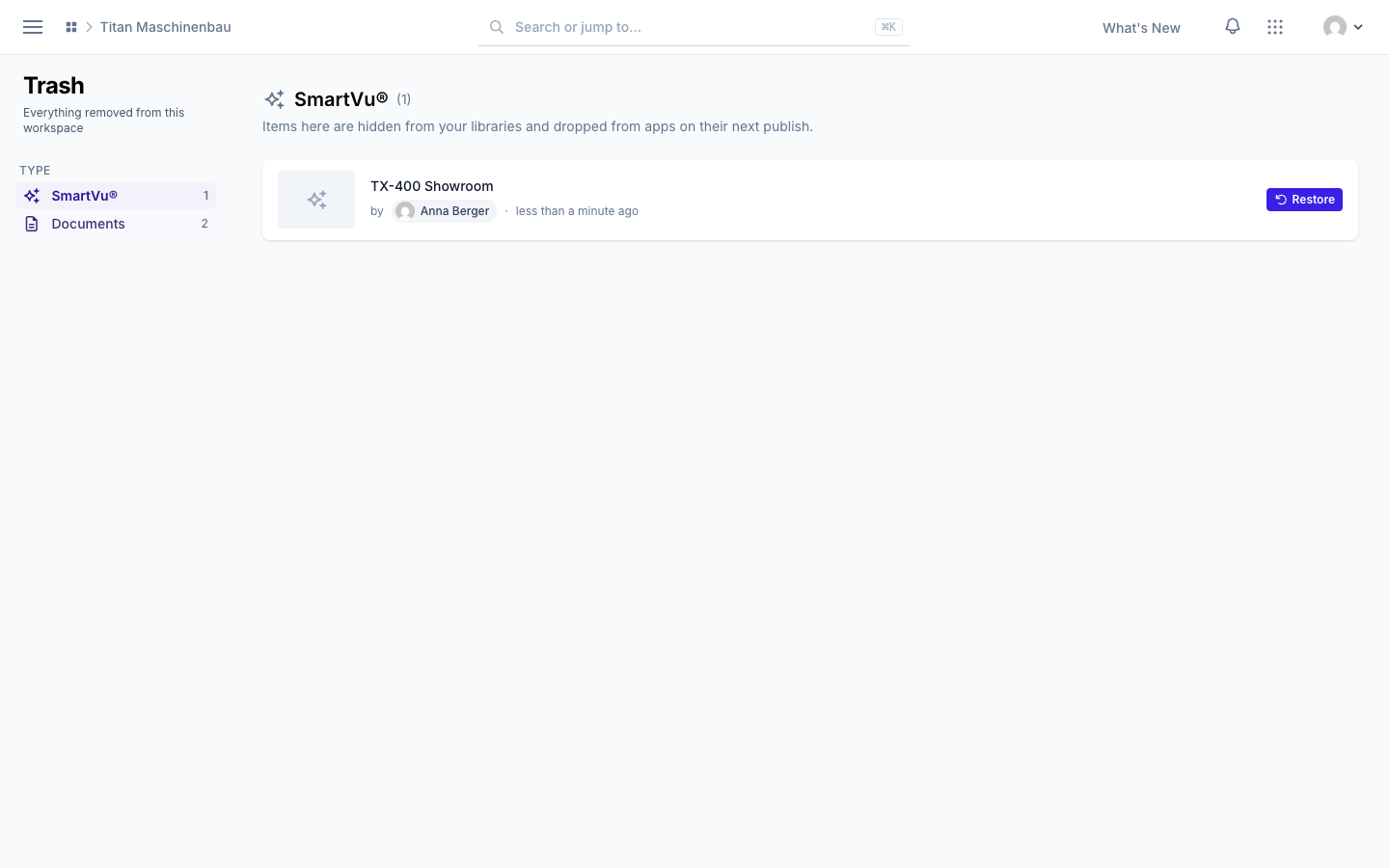Select the SmartVu® type filter

[x=116, y=196]
